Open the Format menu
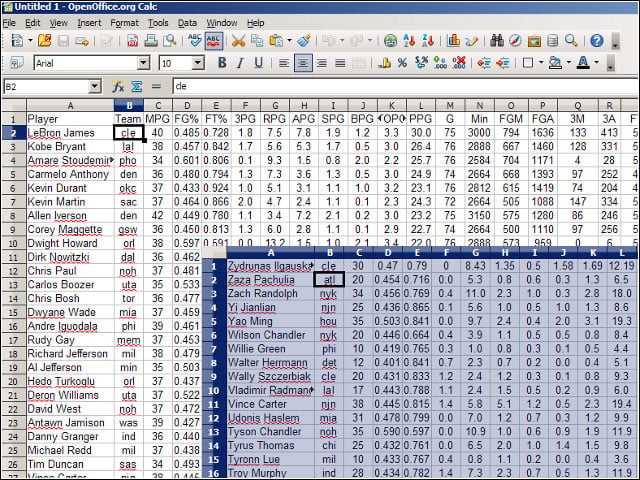The image size is (640, 480). pyautogui.click(x=124, y=23)
